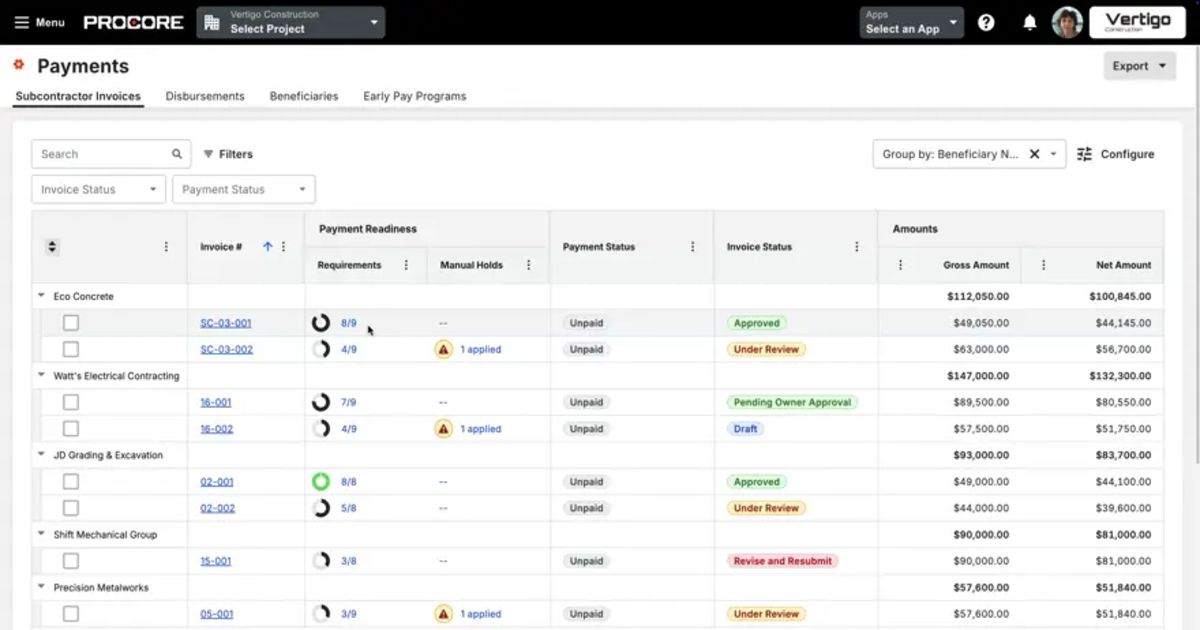This screenshot has width=1200, height=630.
Task: Open 8/9 requirements for SC-03-001
Action: pyautogui.click(x=349, y=323)
